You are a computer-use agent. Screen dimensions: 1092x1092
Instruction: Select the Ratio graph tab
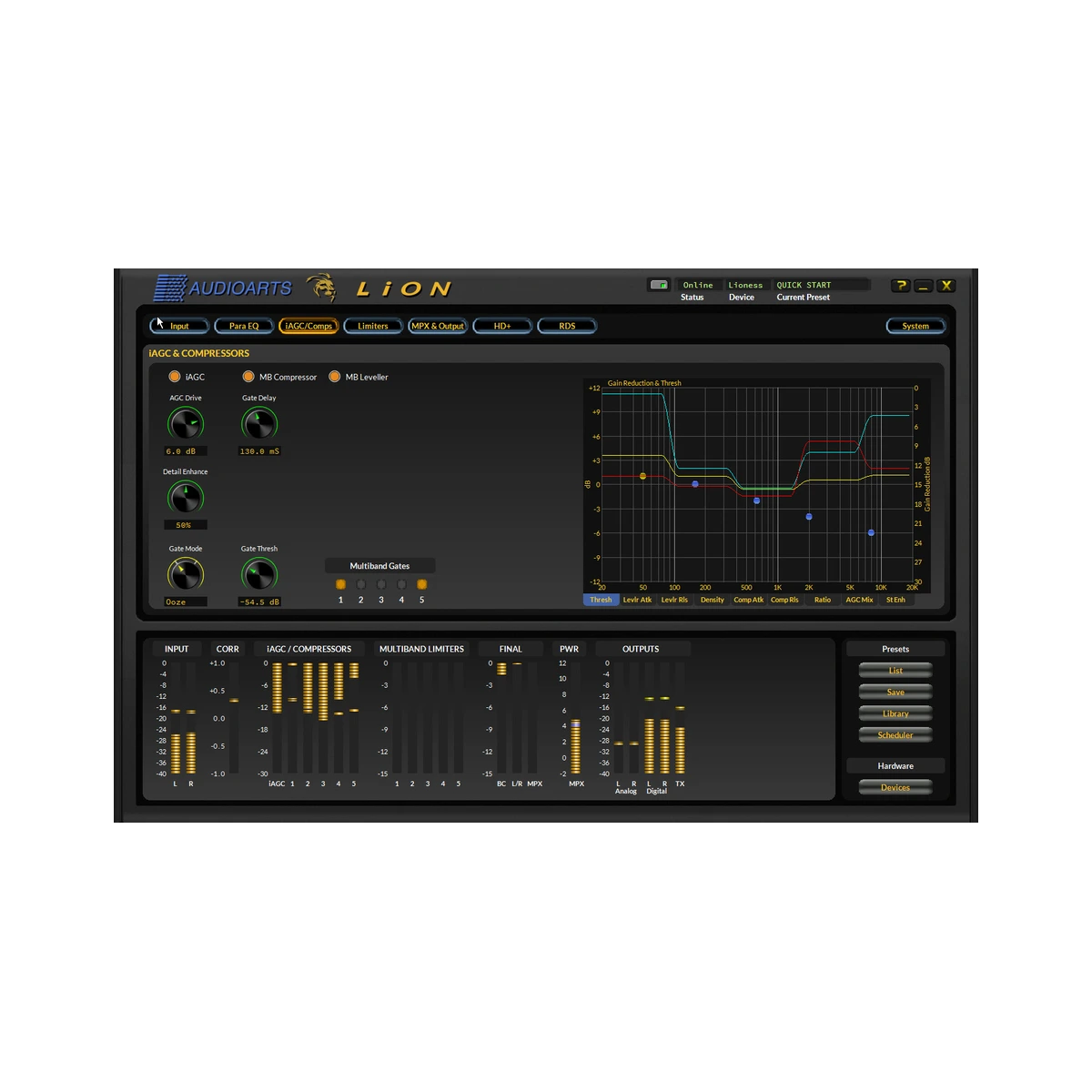(823, 600)
